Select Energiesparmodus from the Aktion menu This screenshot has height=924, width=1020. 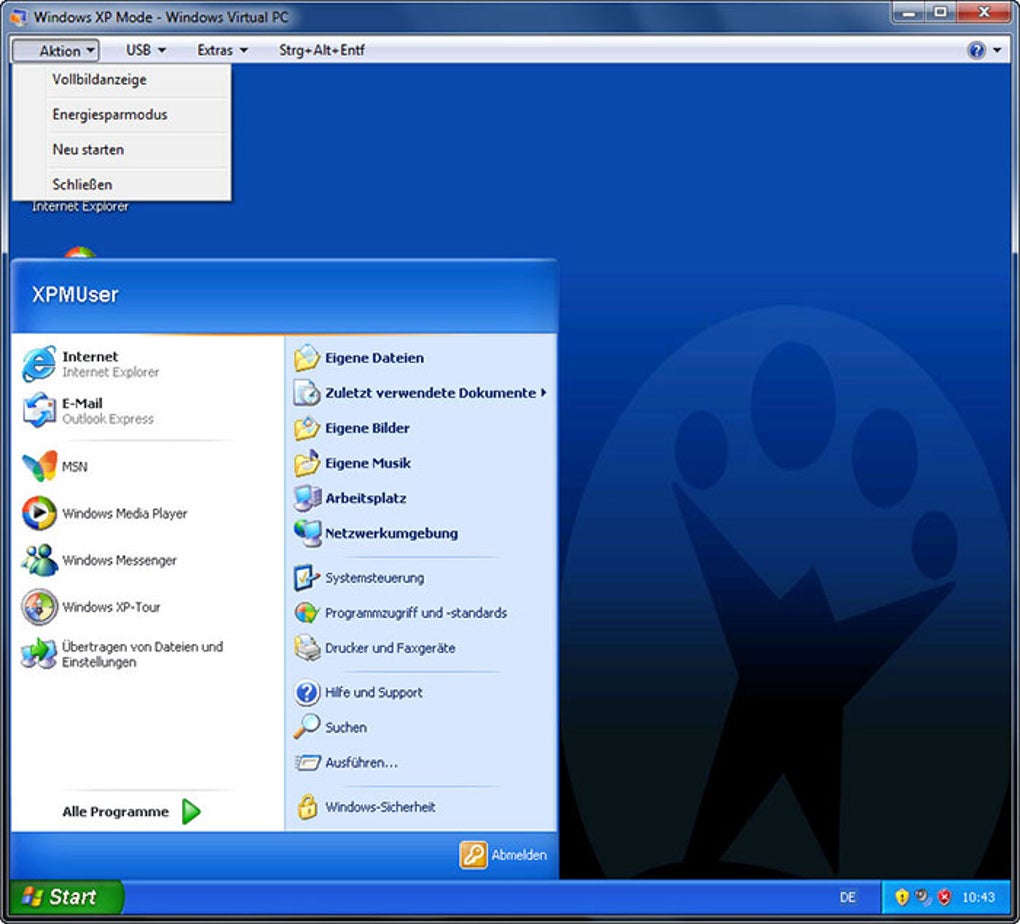tap(121, 115)
